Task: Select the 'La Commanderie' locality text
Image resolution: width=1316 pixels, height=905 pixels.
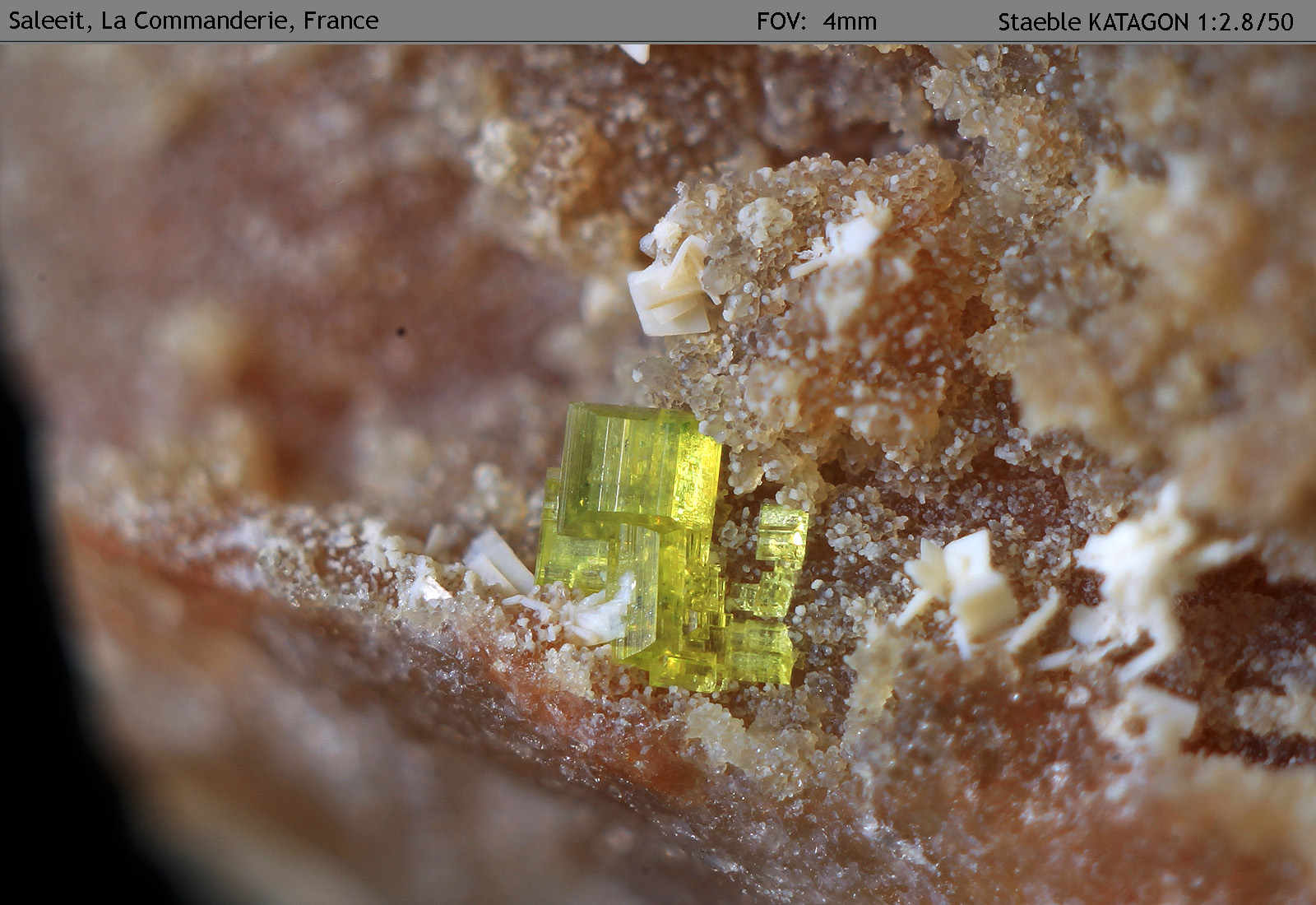Action: click(x=195, y=21)
